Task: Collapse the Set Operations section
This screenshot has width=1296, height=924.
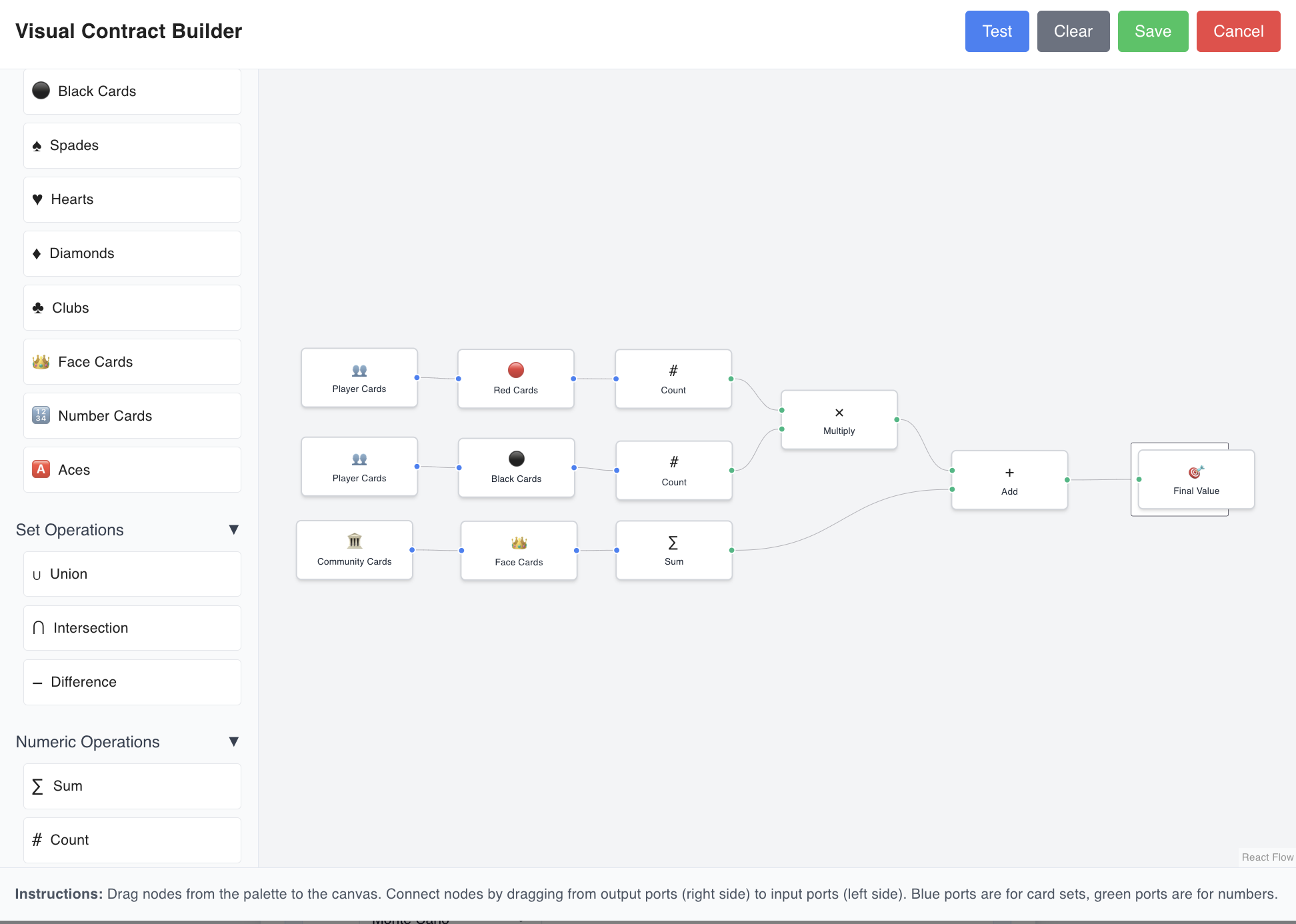Action: click(x=234, y=529)
